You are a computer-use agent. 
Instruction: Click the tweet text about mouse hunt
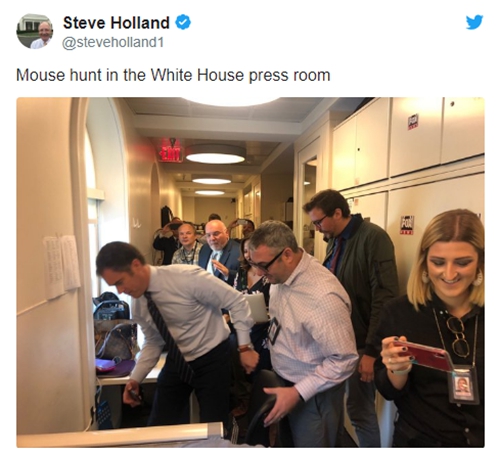pos(173,75)
